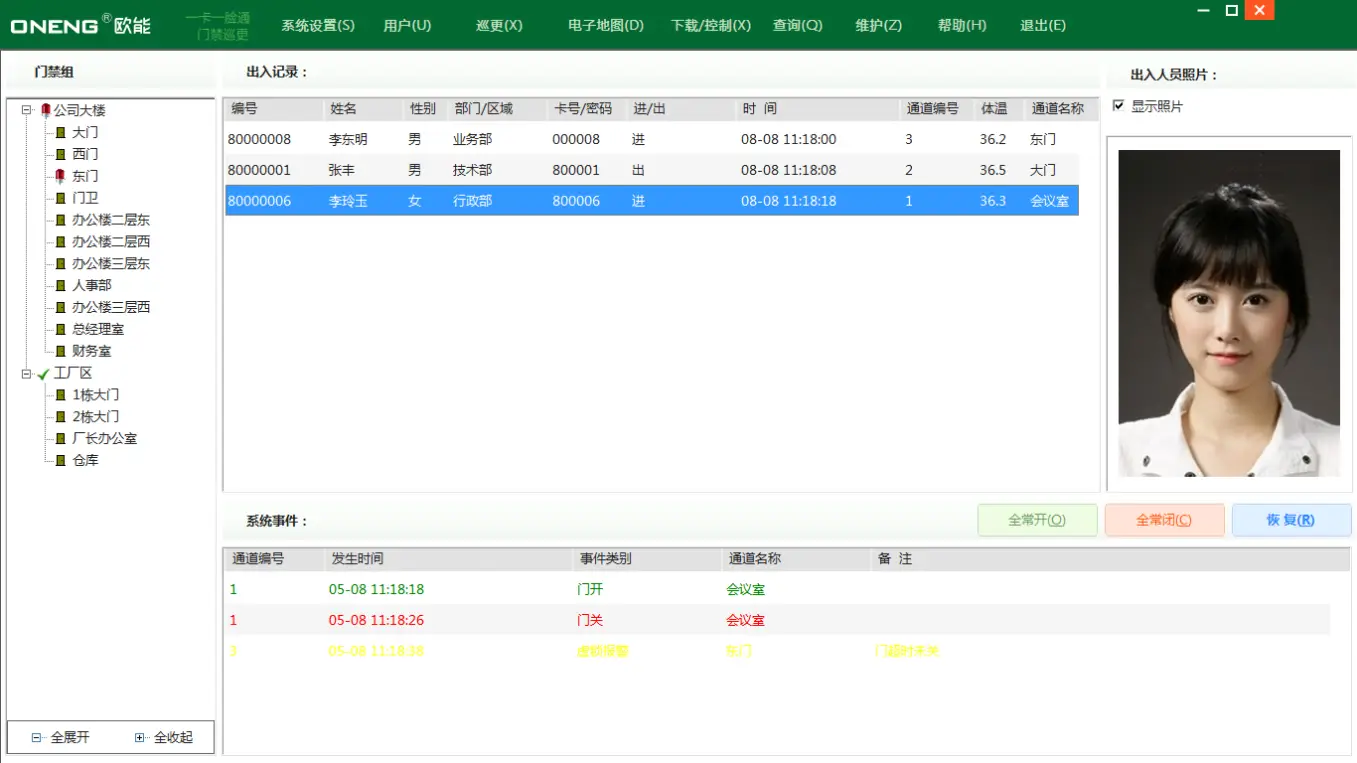Open the 维护(Z) menu
Screen dimensions: 1357x763
click(877, 25)
